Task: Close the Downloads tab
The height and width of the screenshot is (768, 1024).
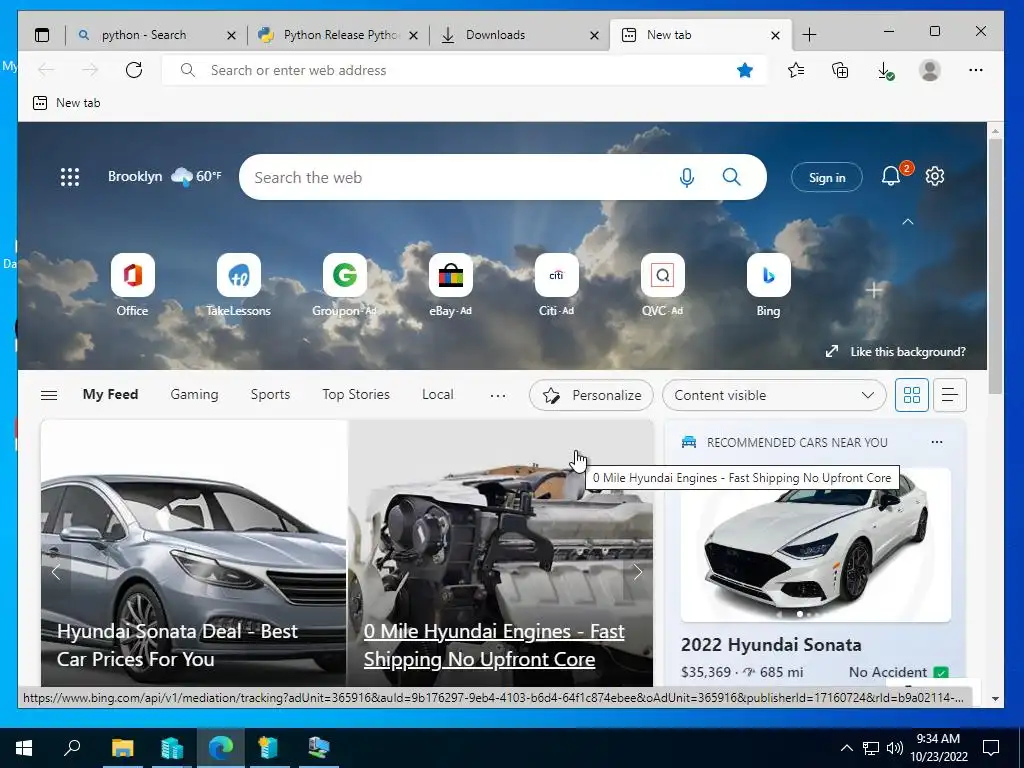Action: point(594,35)
